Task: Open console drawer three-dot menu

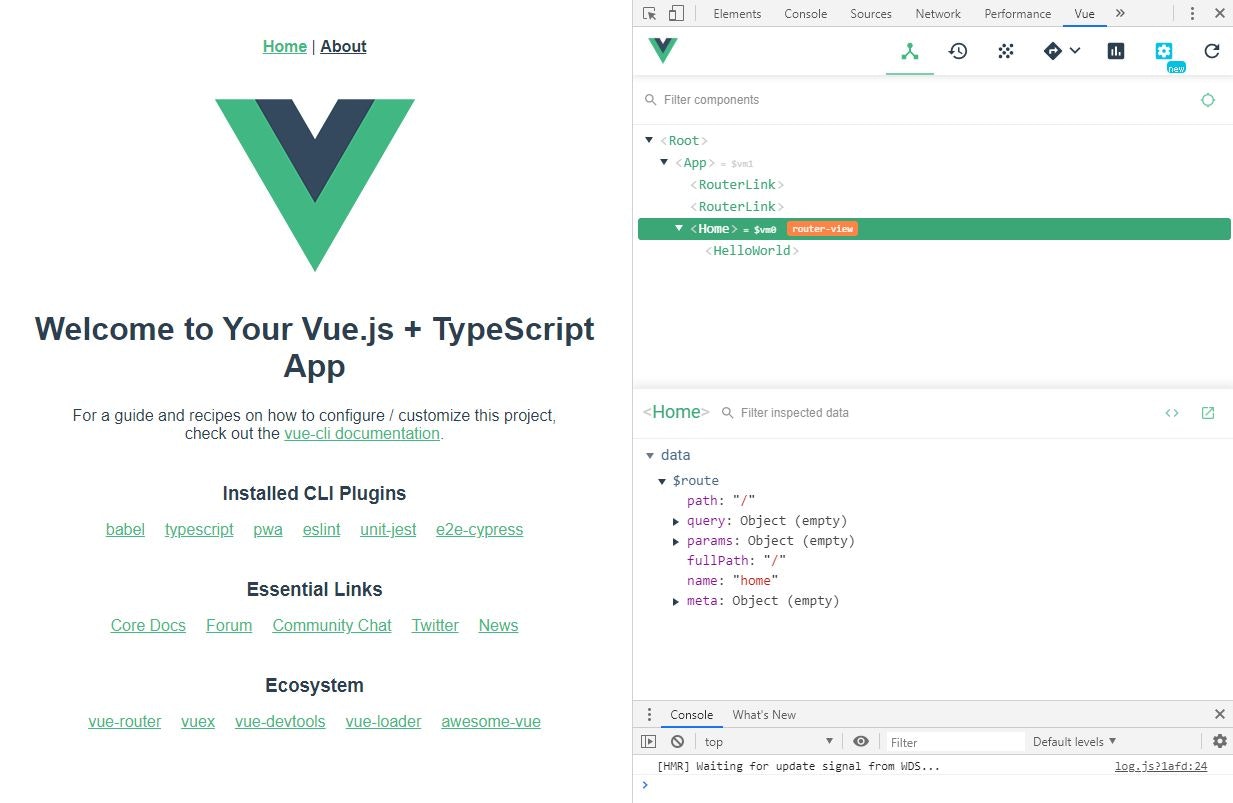Action: pyautogui.click(x=649, y=714)
